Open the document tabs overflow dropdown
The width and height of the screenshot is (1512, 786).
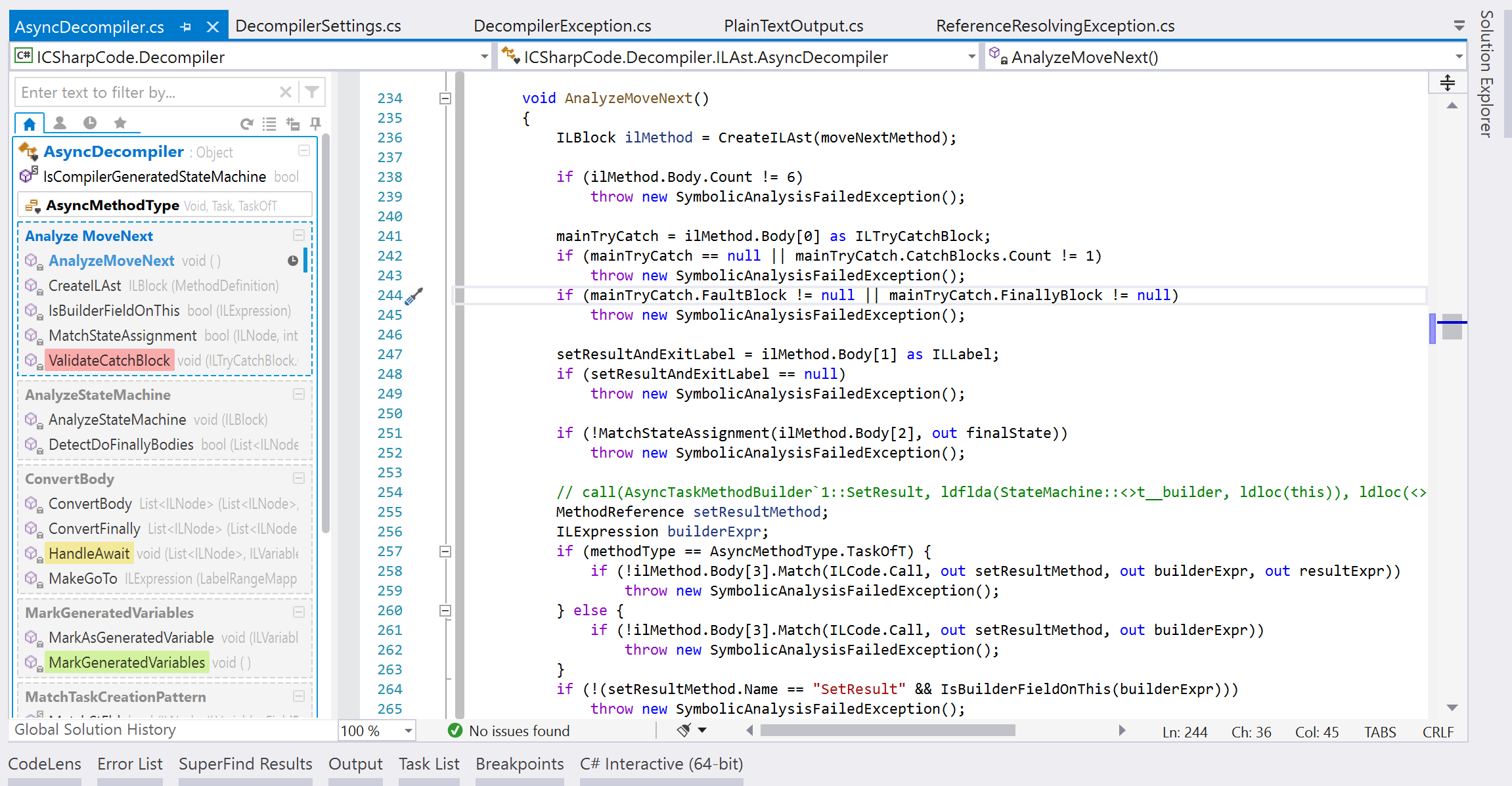[x=1459, y=26]
